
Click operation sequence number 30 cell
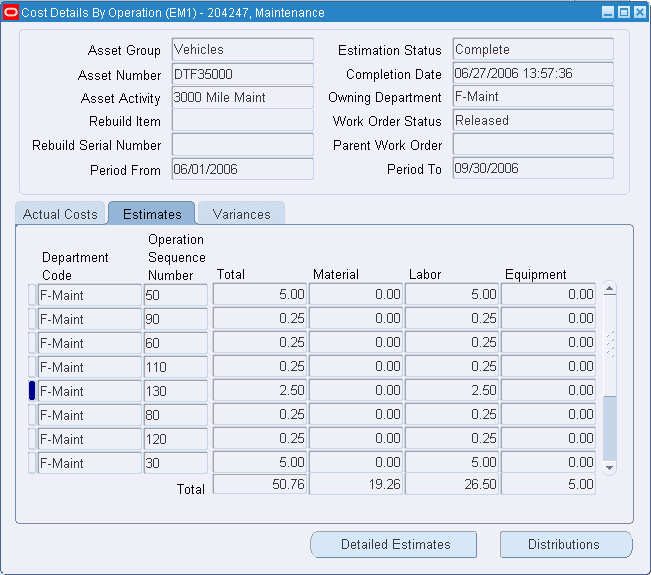point(176,463)
